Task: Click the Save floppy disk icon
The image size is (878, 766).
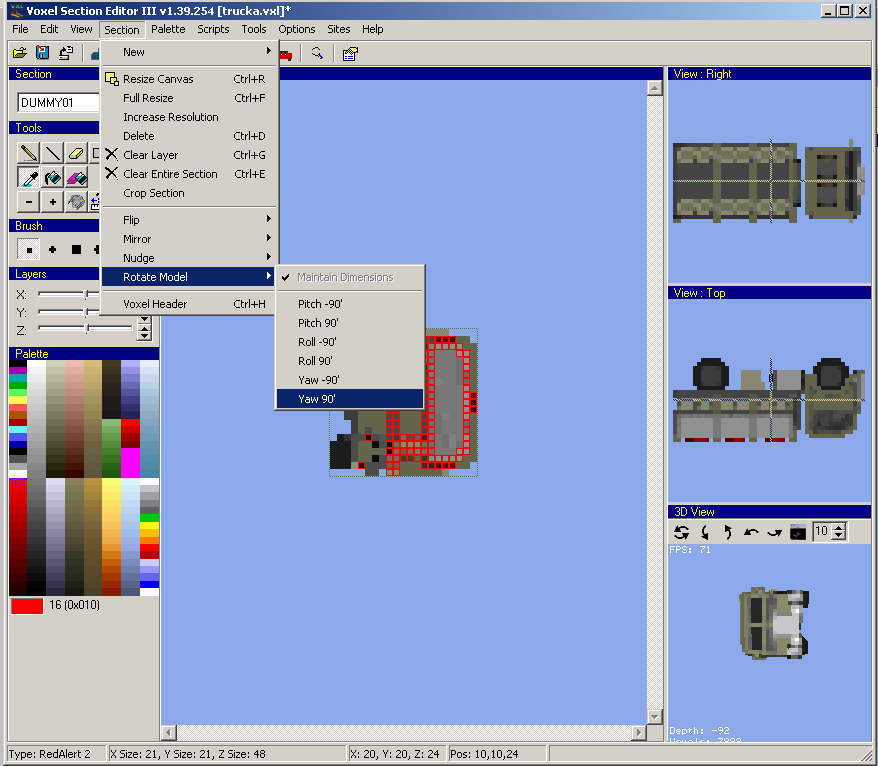Action: click(43, 53)
